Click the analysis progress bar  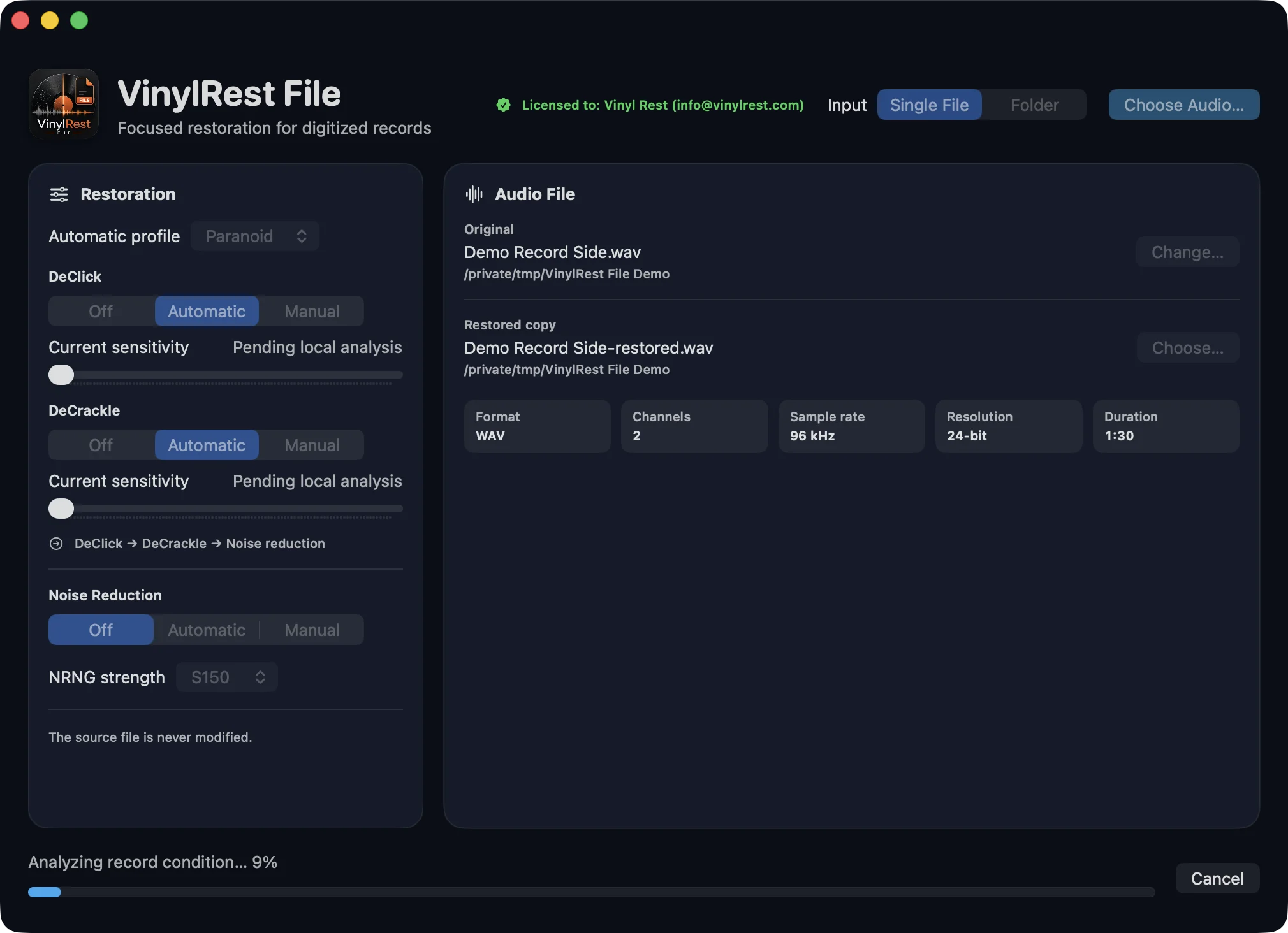pos(592,892)
